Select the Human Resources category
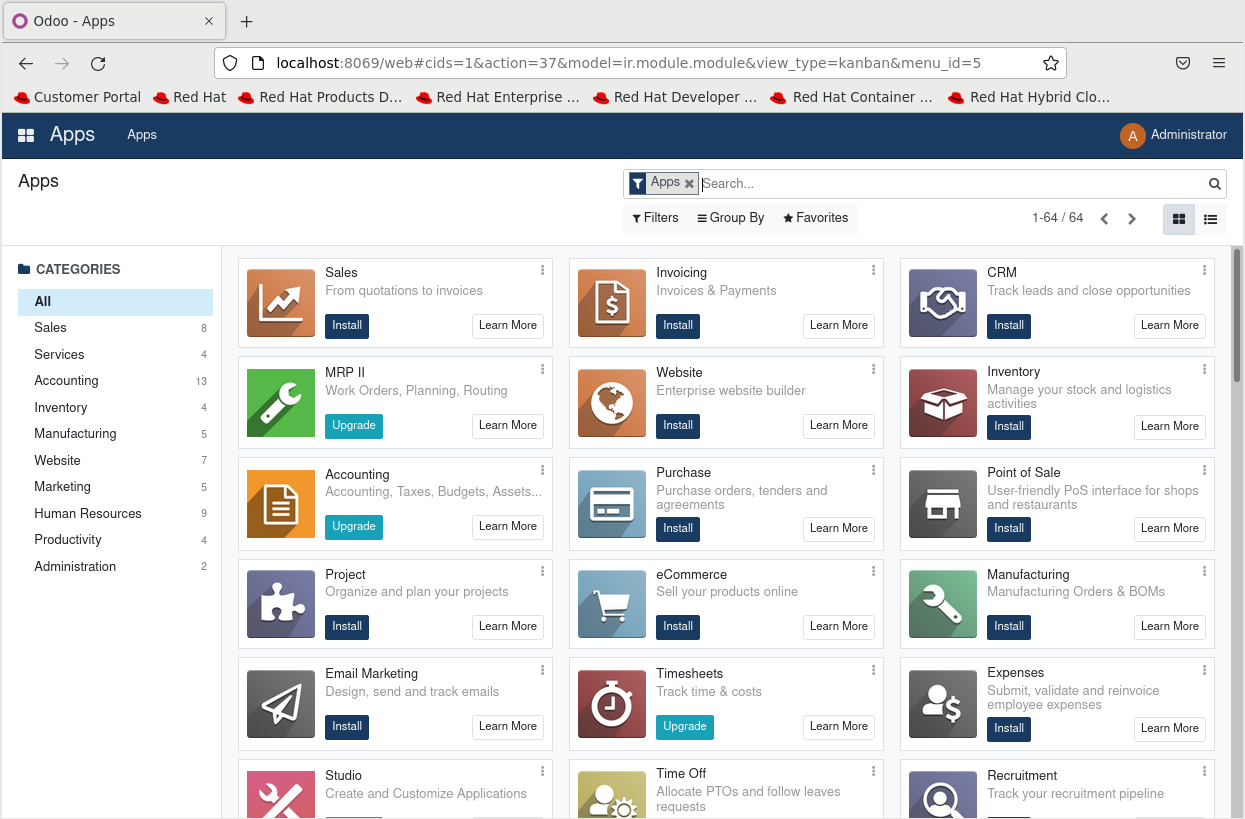This screenshot has width=1245, height=819. 115,514
